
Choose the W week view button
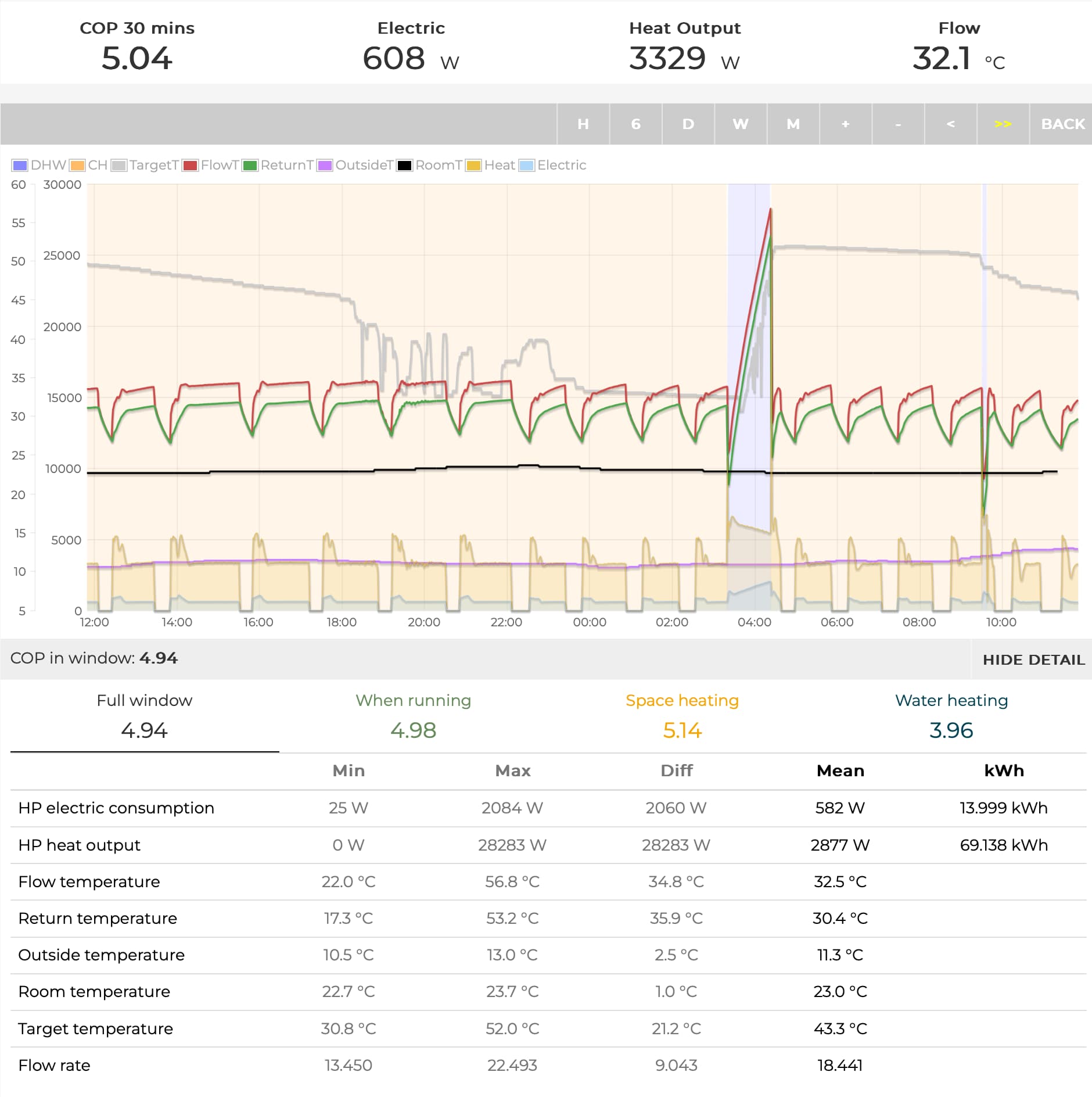pos(741,124)
